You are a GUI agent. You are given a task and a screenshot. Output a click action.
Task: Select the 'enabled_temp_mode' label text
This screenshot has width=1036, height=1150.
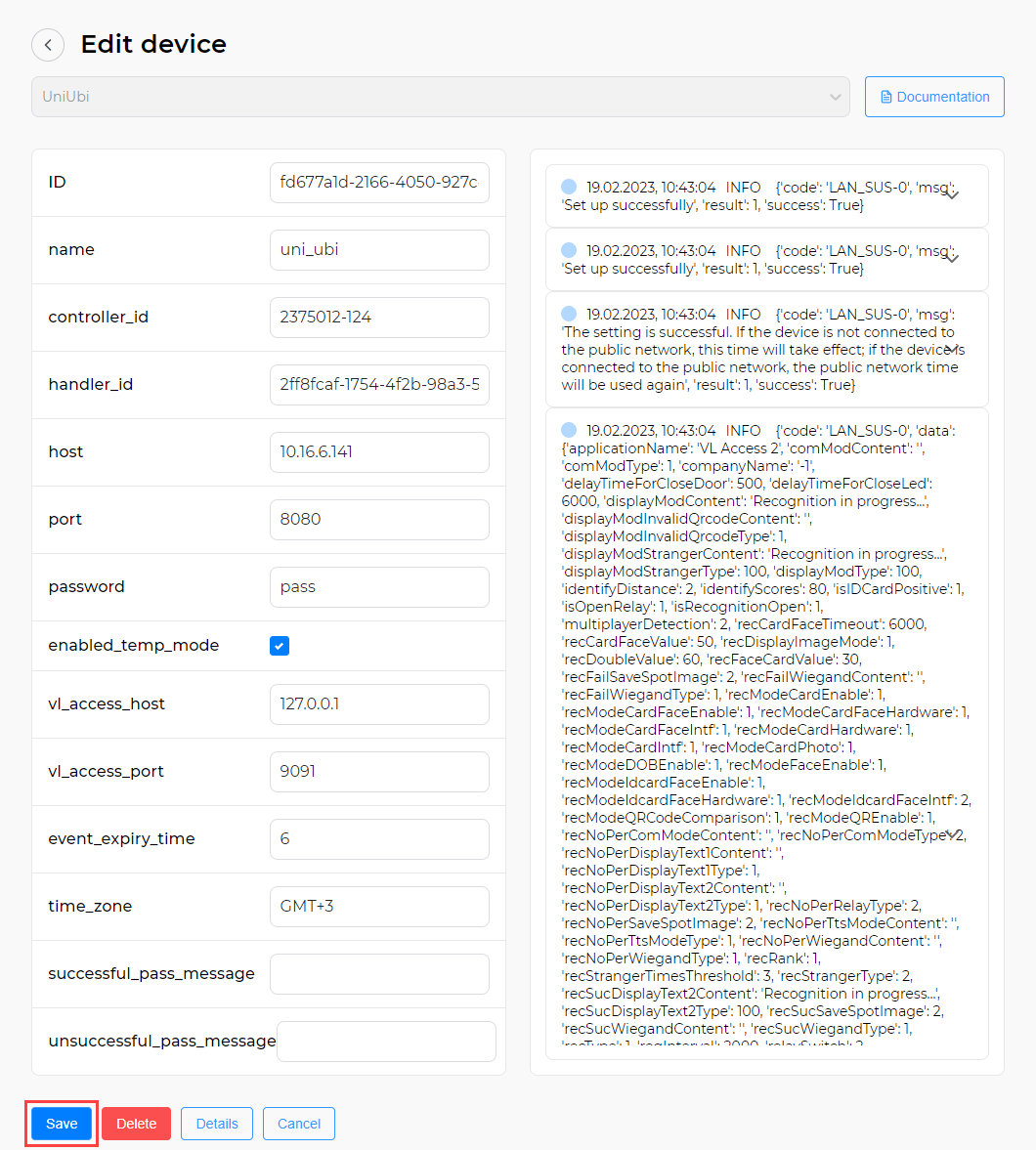[x=134, y=646]
